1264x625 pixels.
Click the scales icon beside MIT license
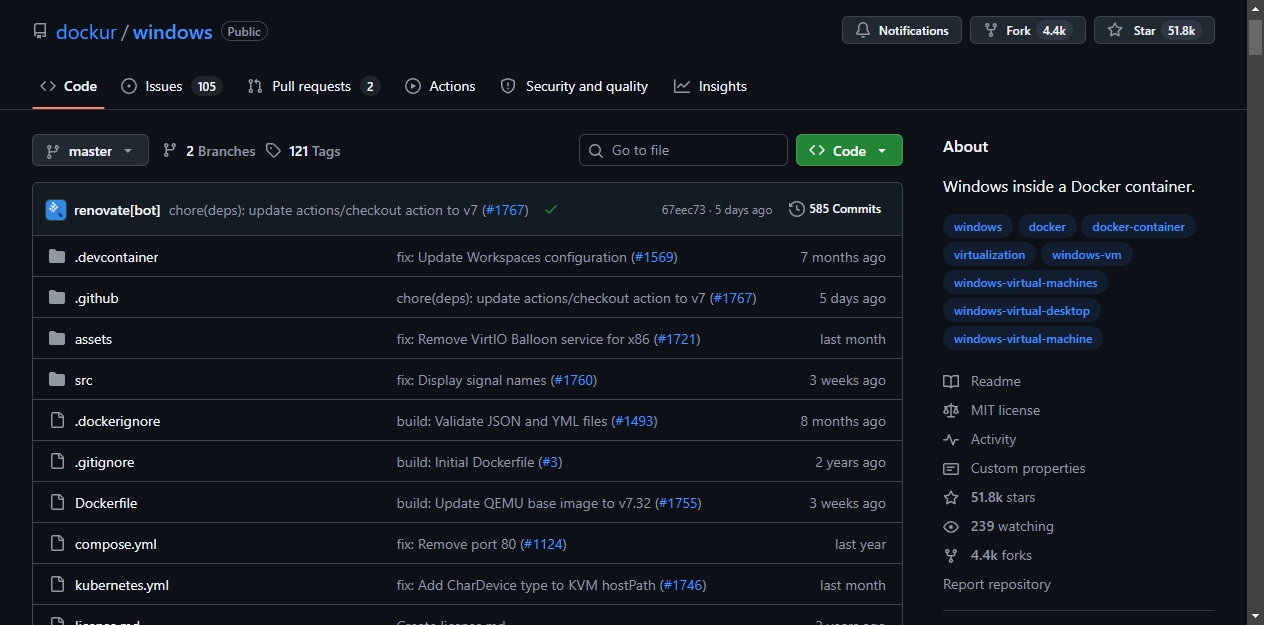(x=951, y=410)
